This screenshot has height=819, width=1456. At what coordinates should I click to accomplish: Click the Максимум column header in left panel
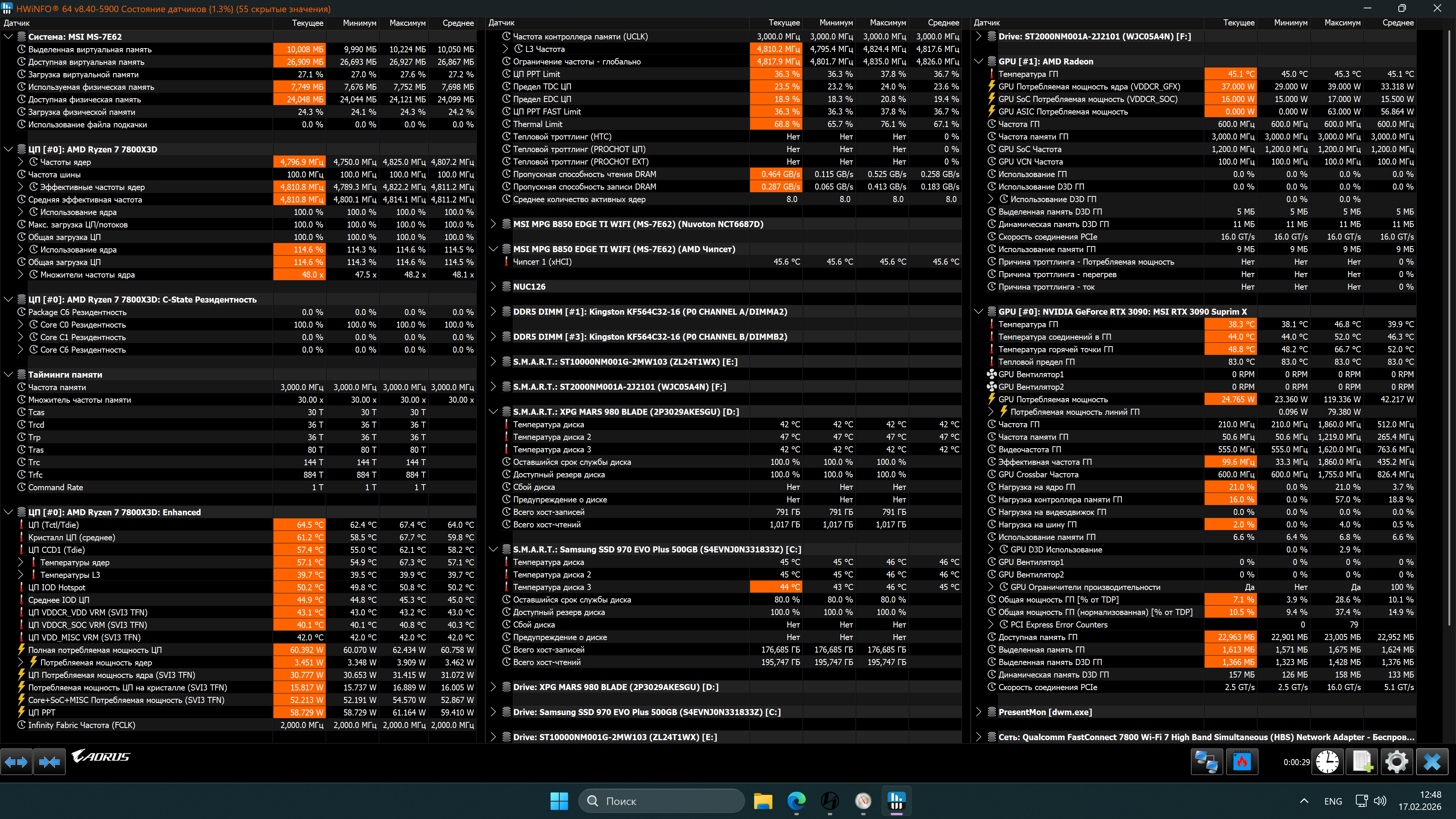407,23
